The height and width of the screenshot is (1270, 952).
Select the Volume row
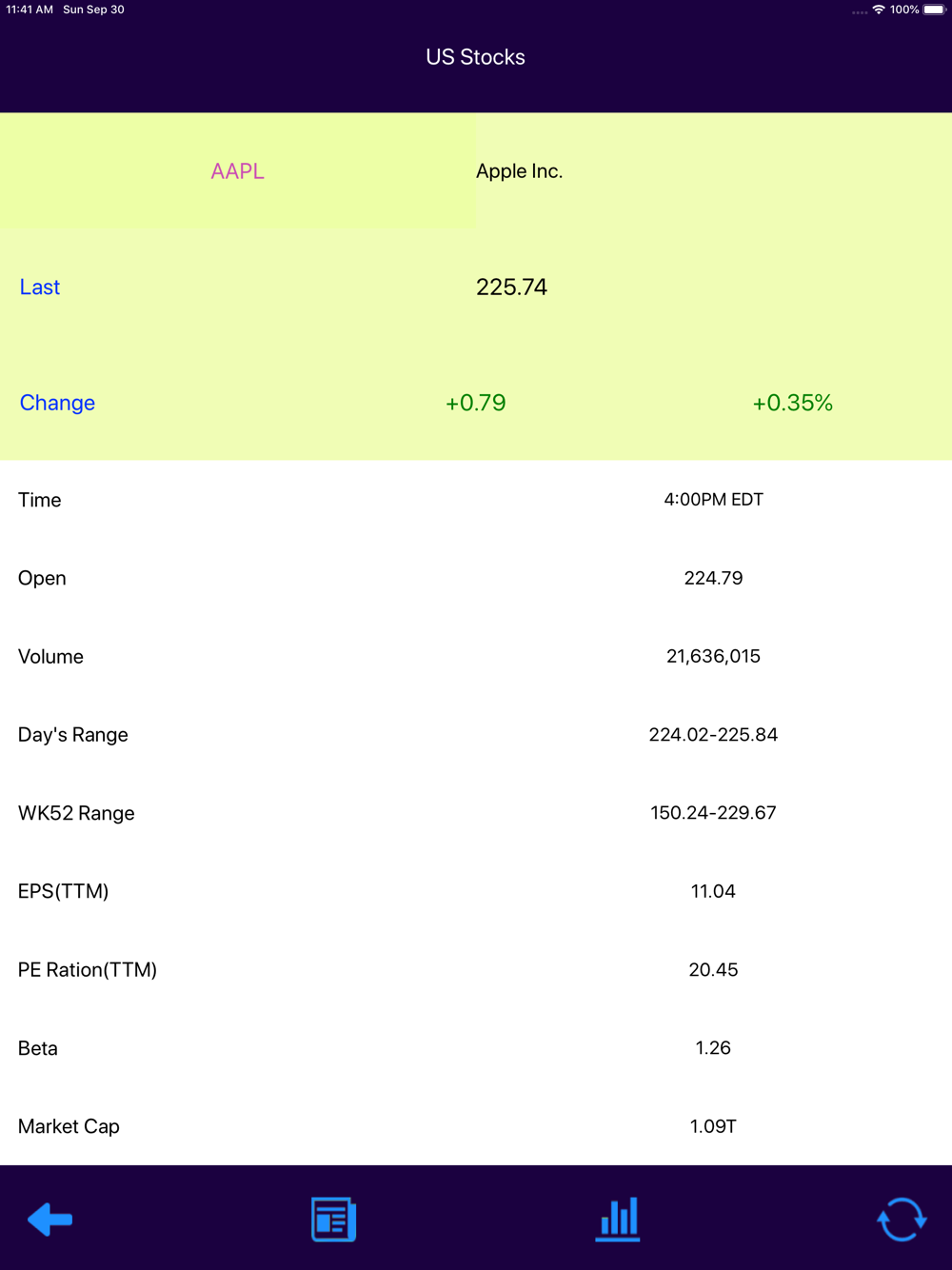476,656
